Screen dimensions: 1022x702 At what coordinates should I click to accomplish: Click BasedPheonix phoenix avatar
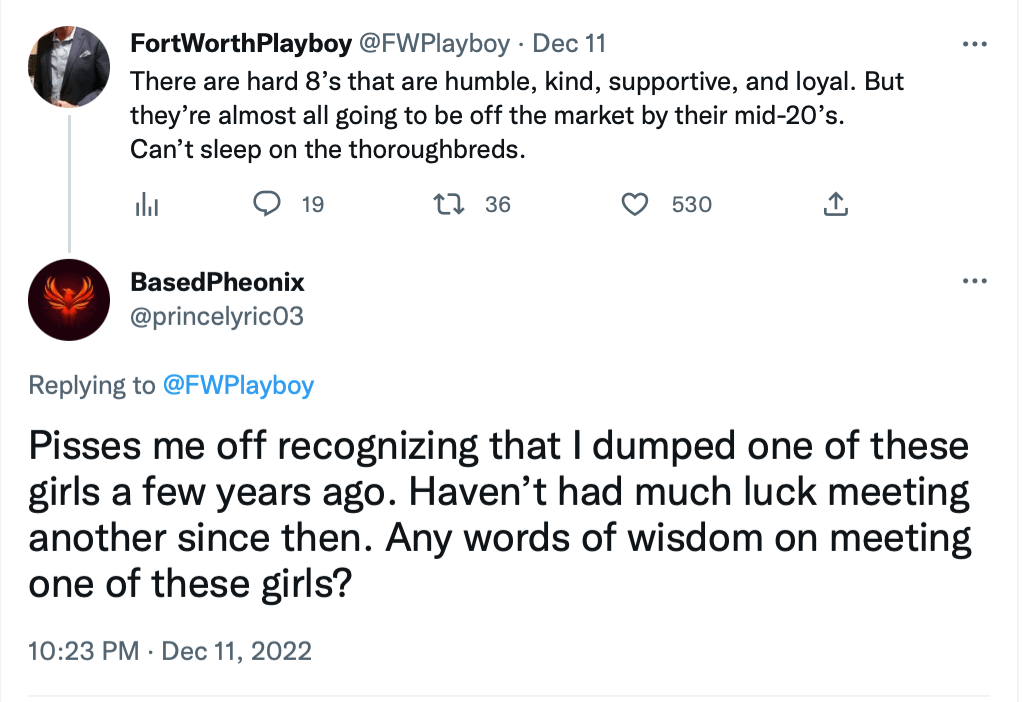point(70,299)
